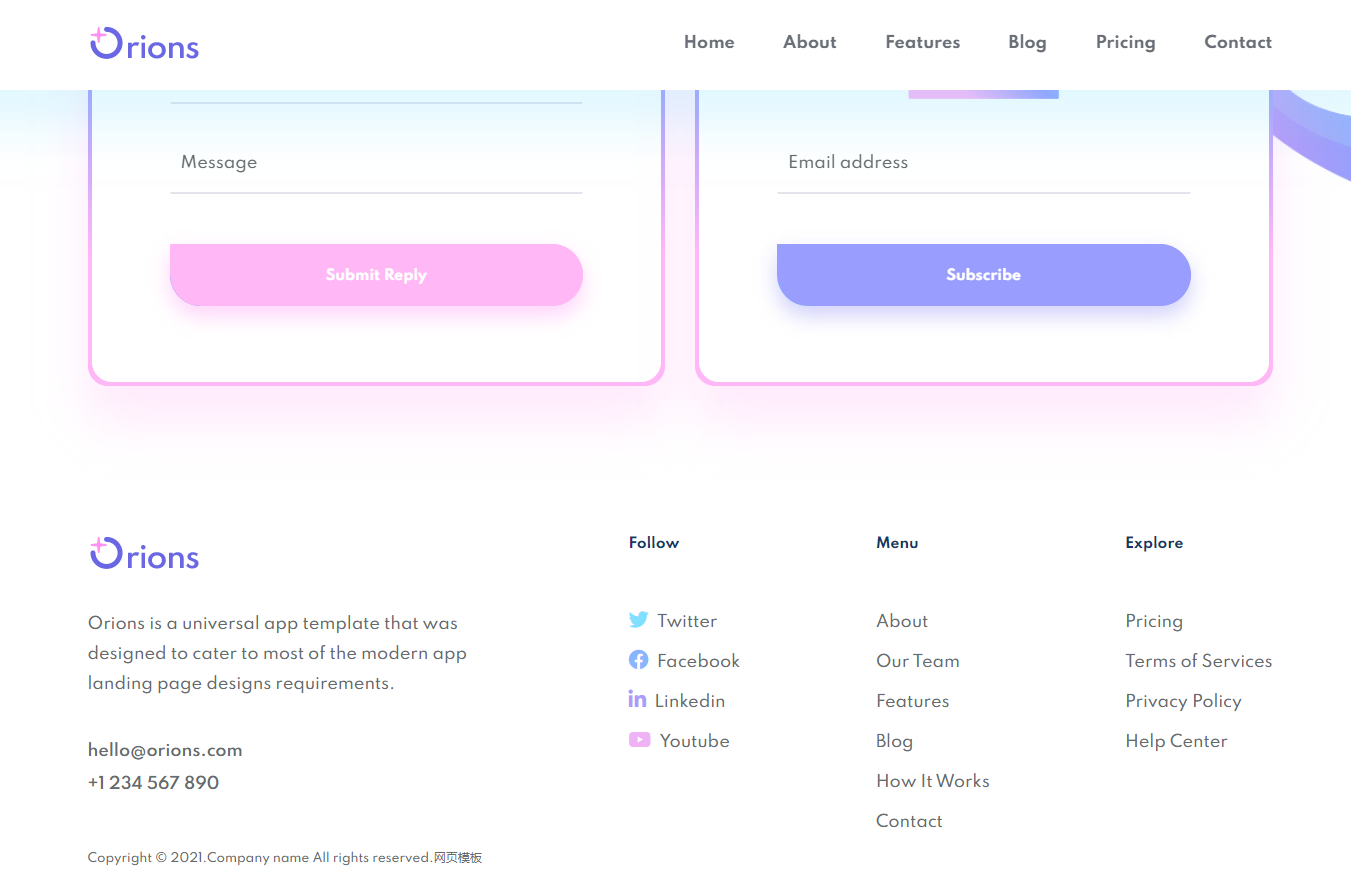Click into the Email address field
Viewport: 1351px width, 892px height.
point(983,163)
